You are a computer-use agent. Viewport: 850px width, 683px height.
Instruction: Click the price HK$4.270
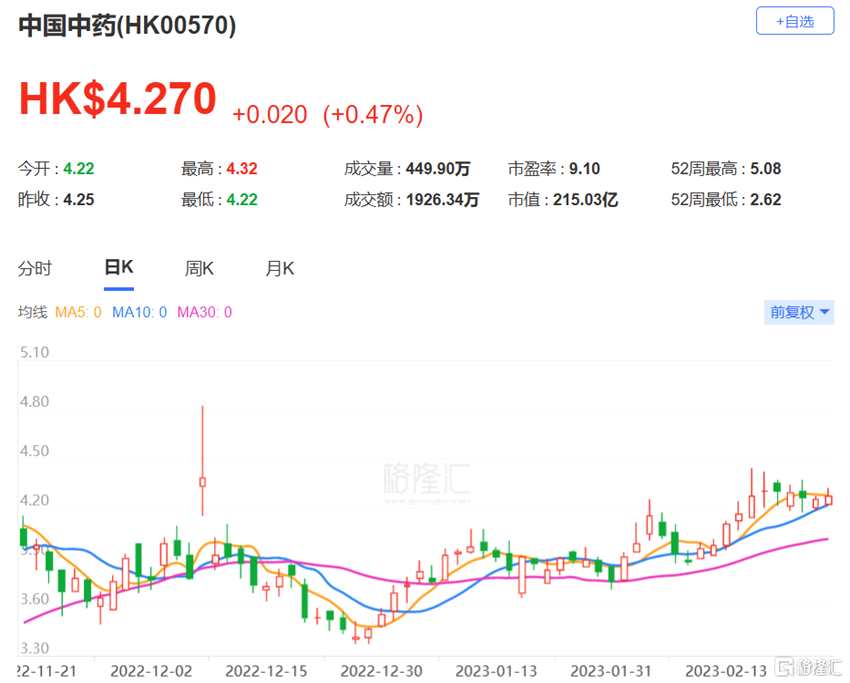[118, 99]
